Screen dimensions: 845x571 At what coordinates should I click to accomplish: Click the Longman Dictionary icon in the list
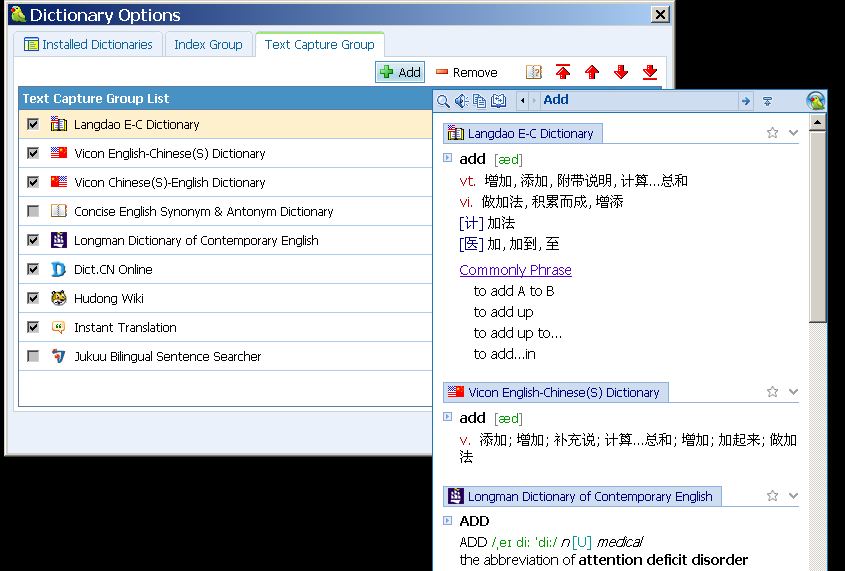[59, 240]
